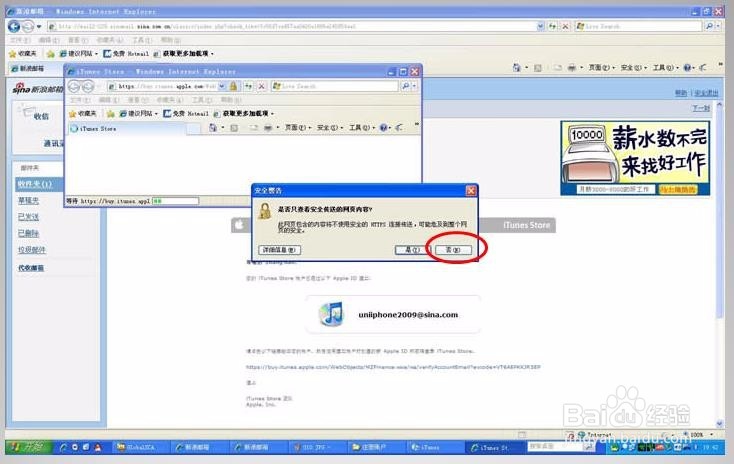Open the Windows 开始 Start menu
734x464 pixels.
coord(29,447)
